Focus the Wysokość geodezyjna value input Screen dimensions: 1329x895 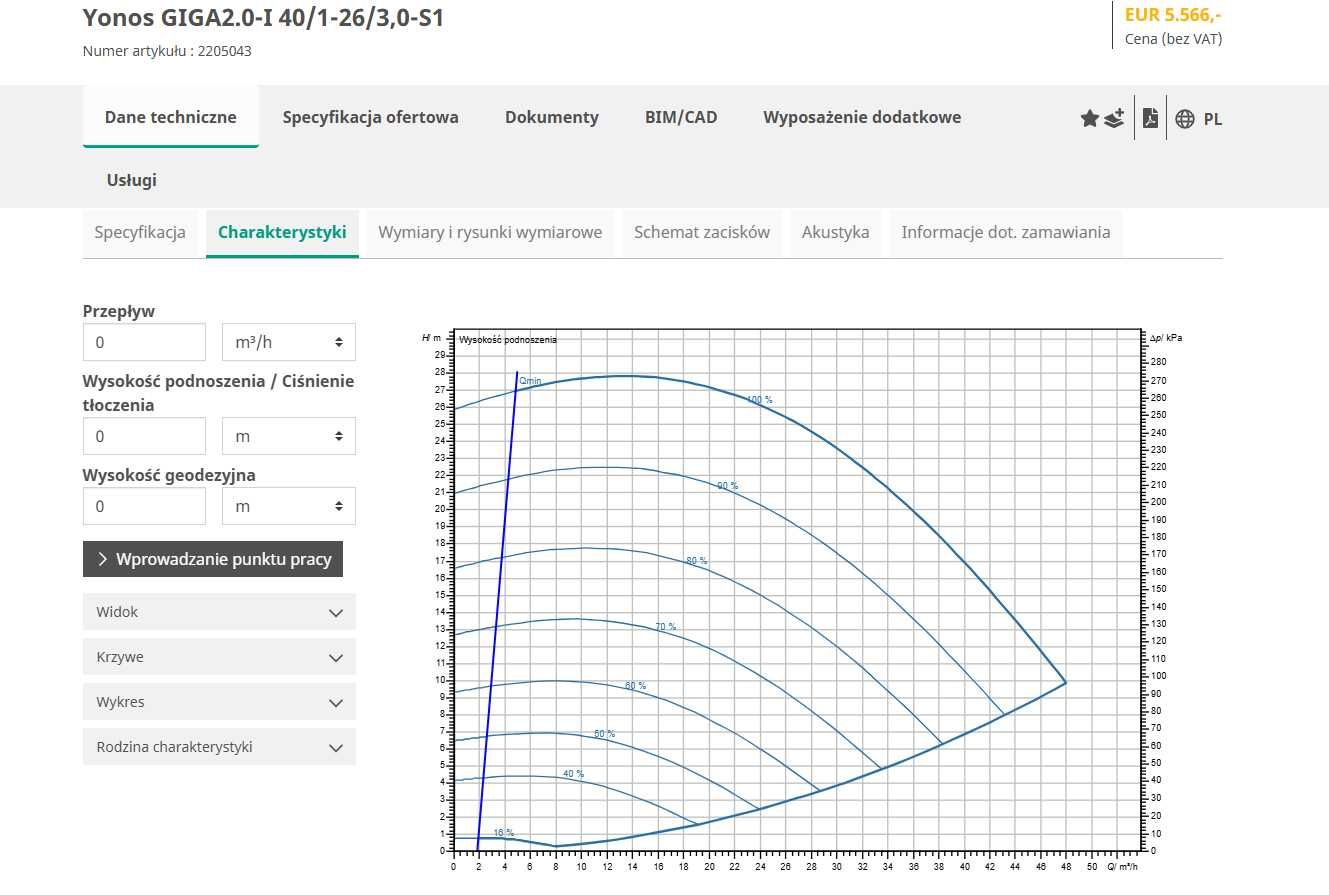(144, 506)
